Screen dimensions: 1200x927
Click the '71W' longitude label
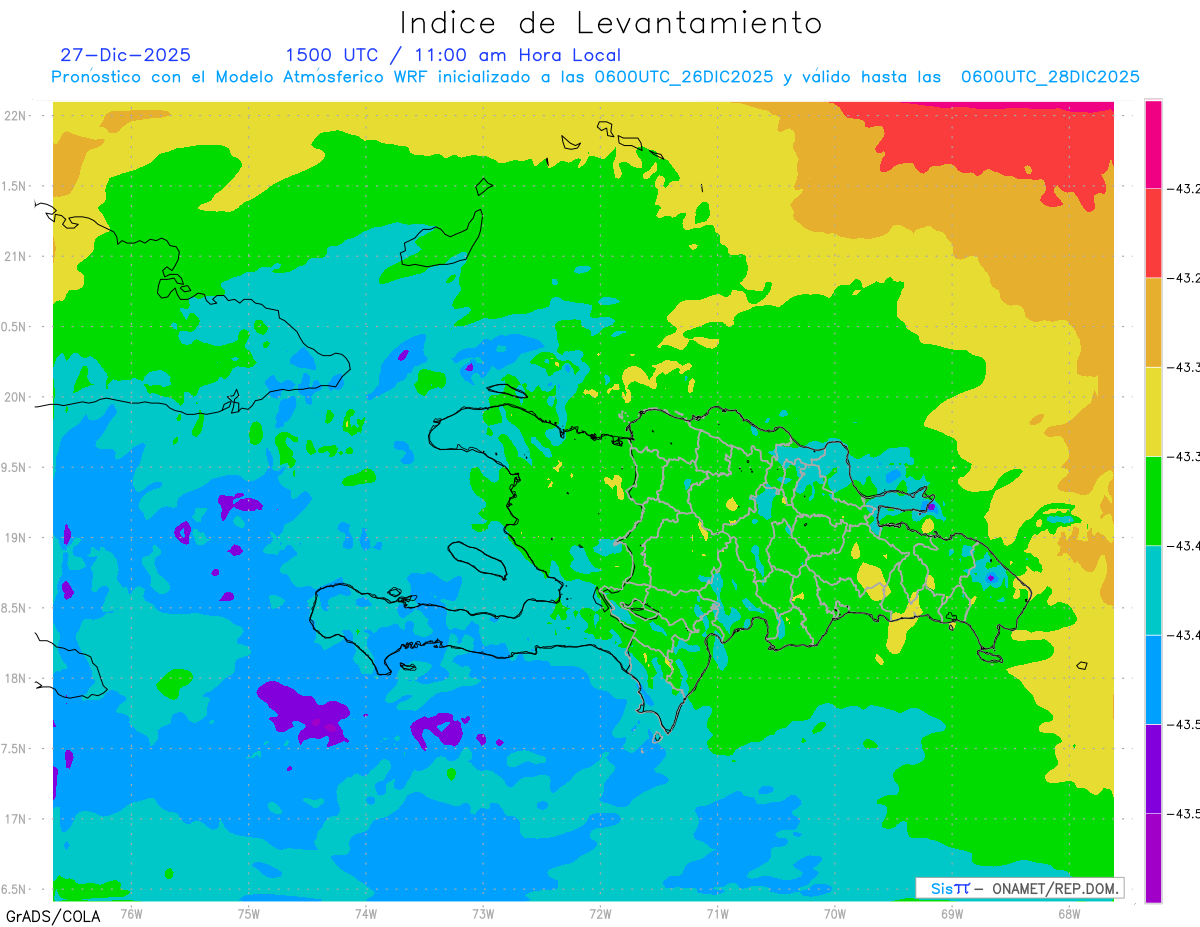tap(717, 913)
